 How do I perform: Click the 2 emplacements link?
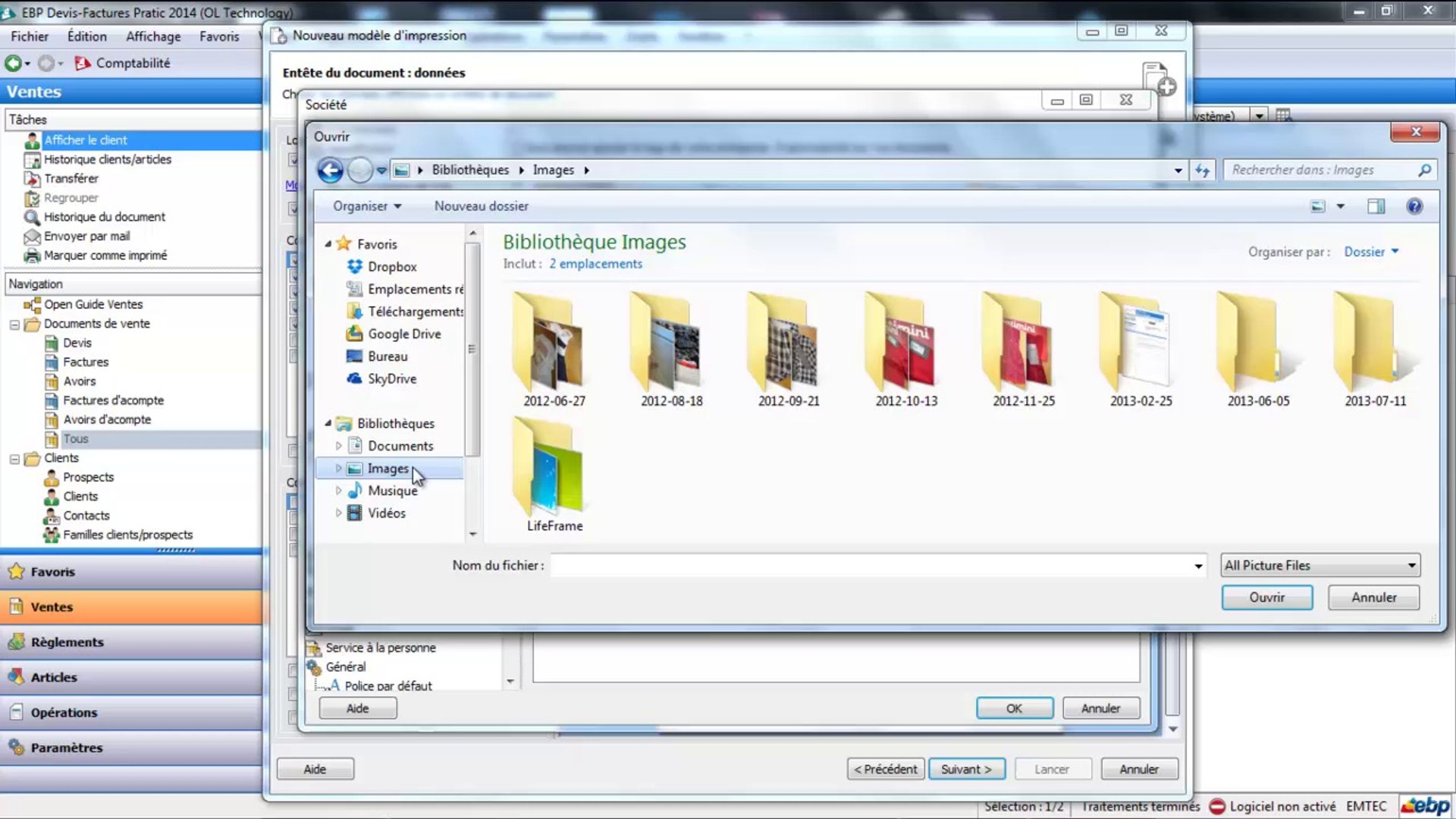click(x=595, y=264)
